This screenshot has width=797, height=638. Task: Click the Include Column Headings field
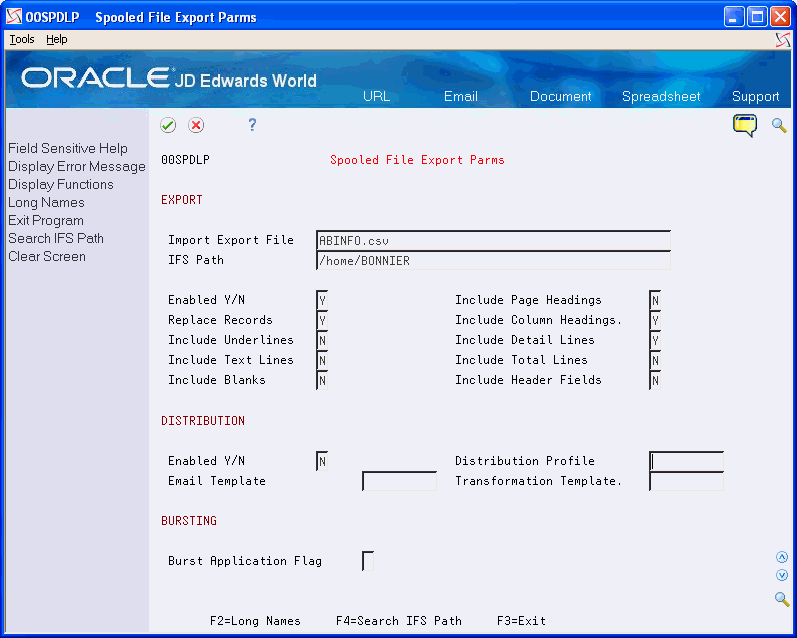click(x=655, y=320)
